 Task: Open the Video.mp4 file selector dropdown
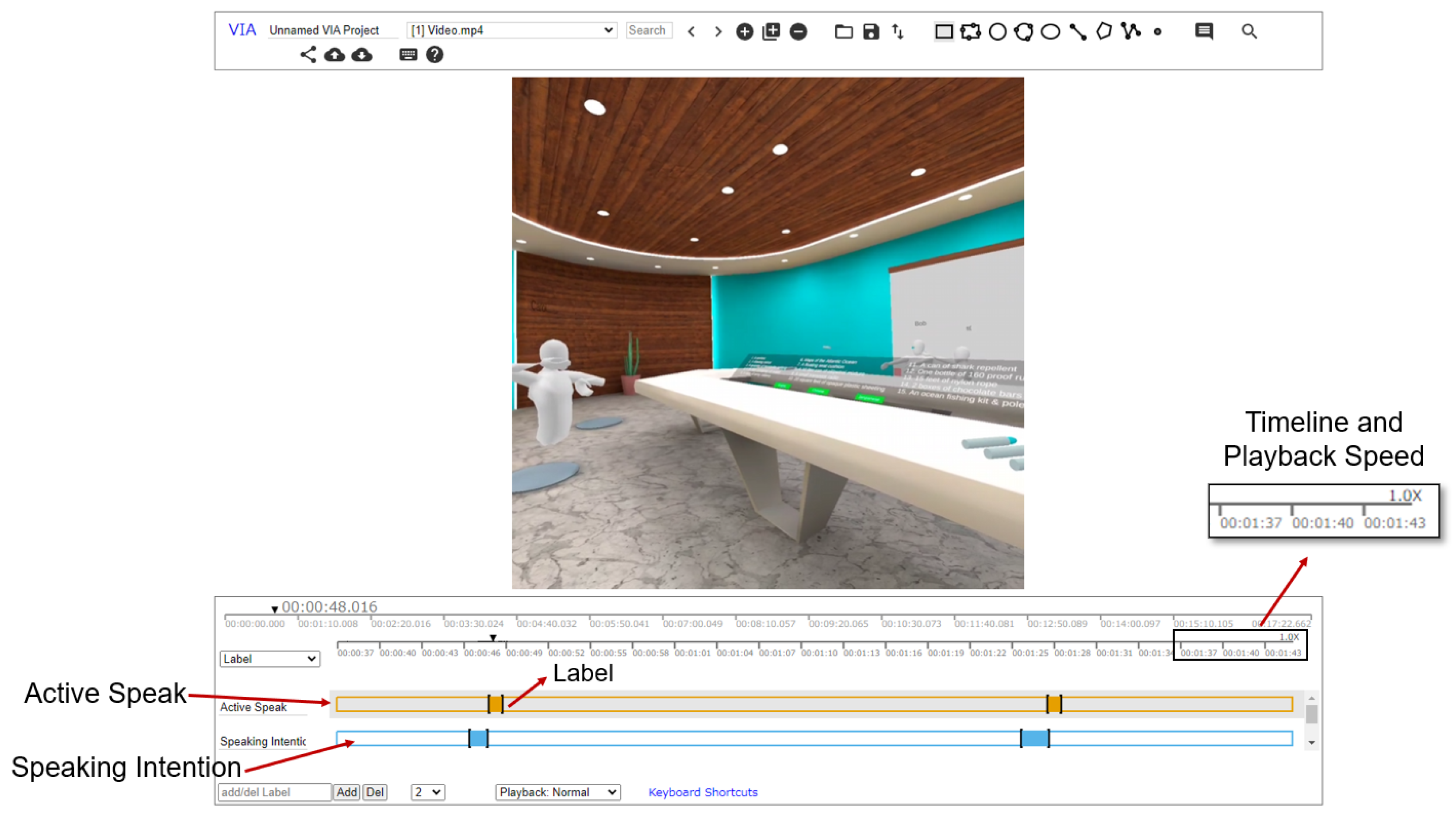point(511,31)
